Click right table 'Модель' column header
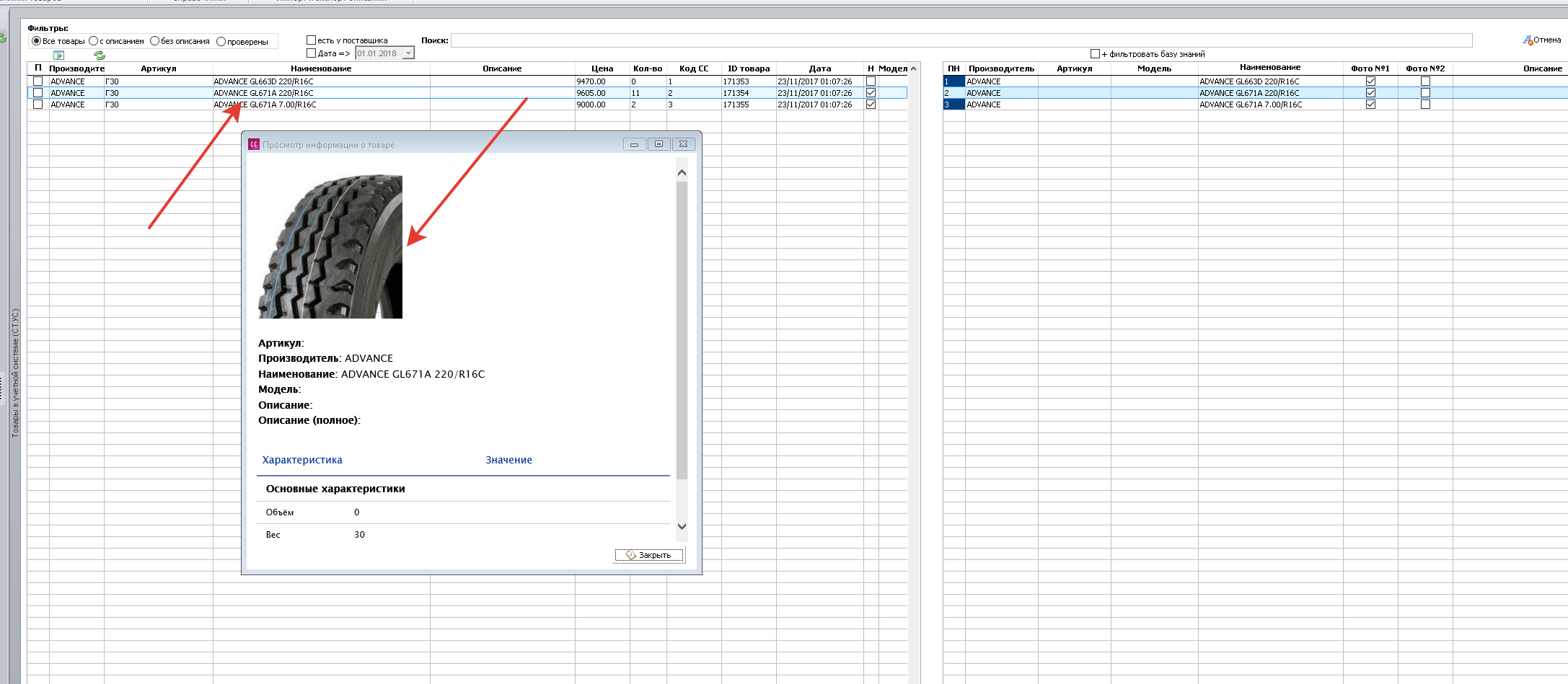1568x684 pixels. tap(1155, 68)
